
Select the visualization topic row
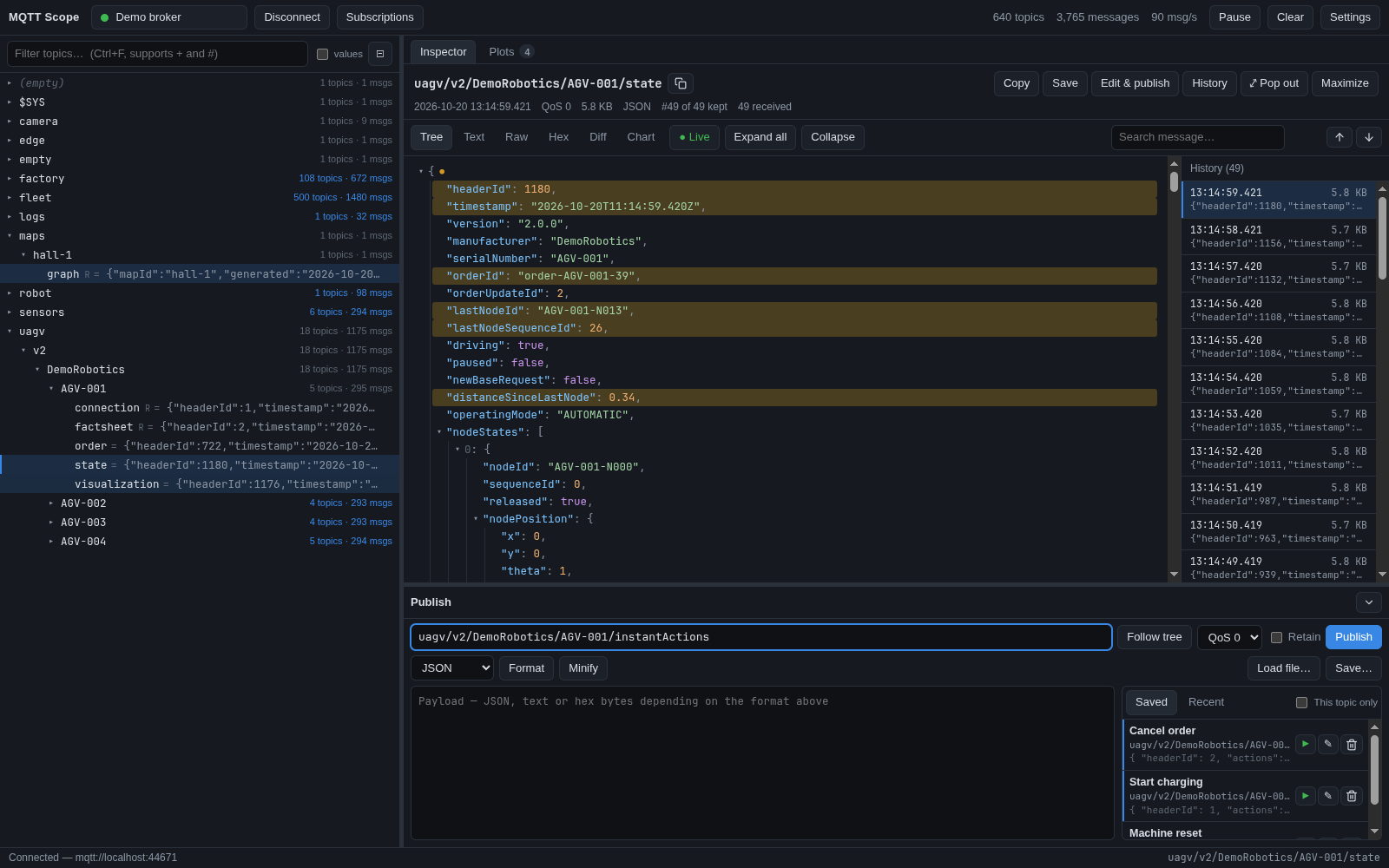coord(200,484)
